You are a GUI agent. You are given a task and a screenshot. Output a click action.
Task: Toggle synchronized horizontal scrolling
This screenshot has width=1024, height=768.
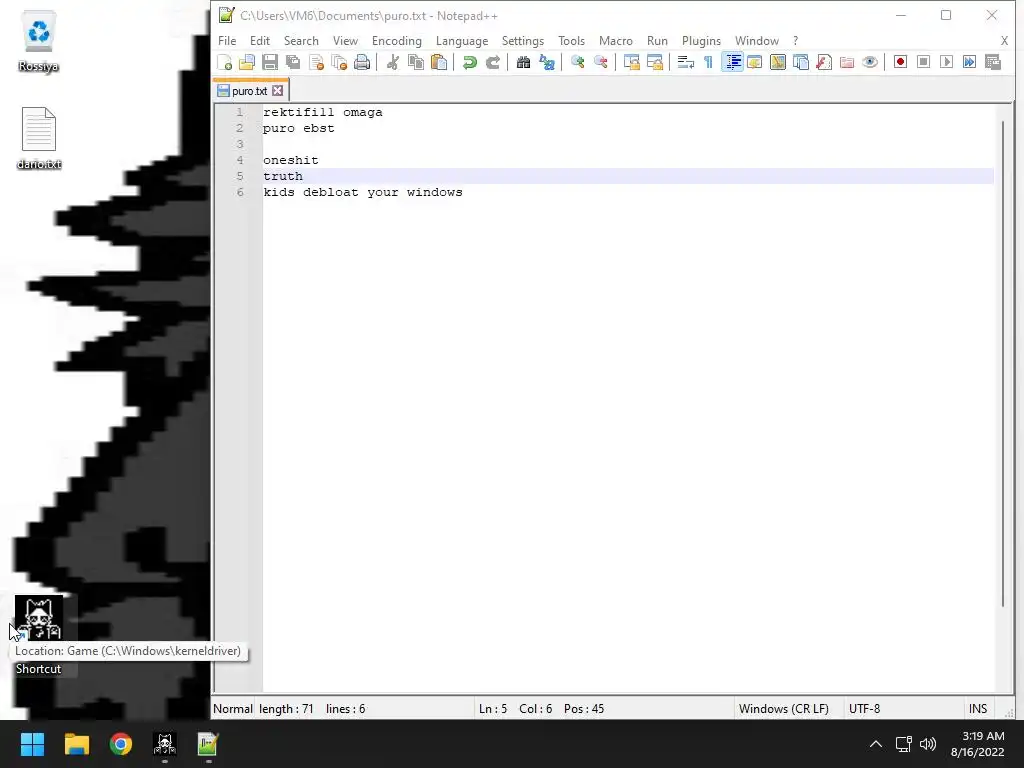(654, 62)
